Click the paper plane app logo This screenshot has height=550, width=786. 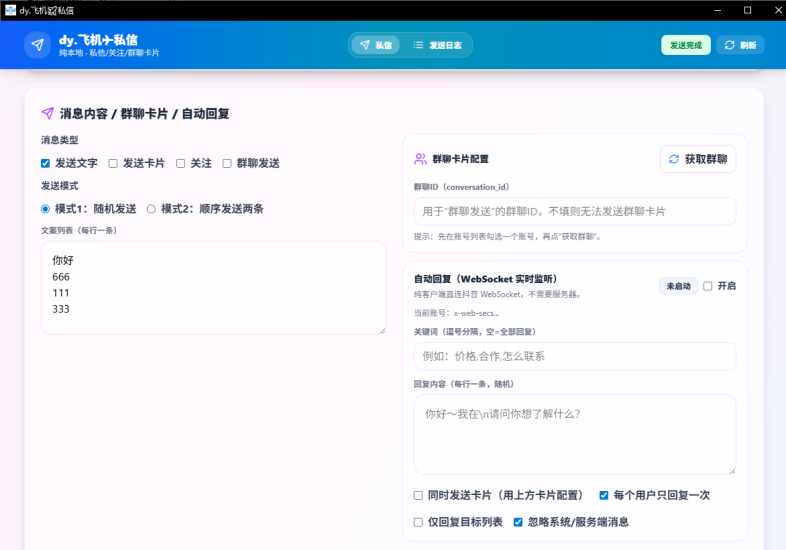38,45
